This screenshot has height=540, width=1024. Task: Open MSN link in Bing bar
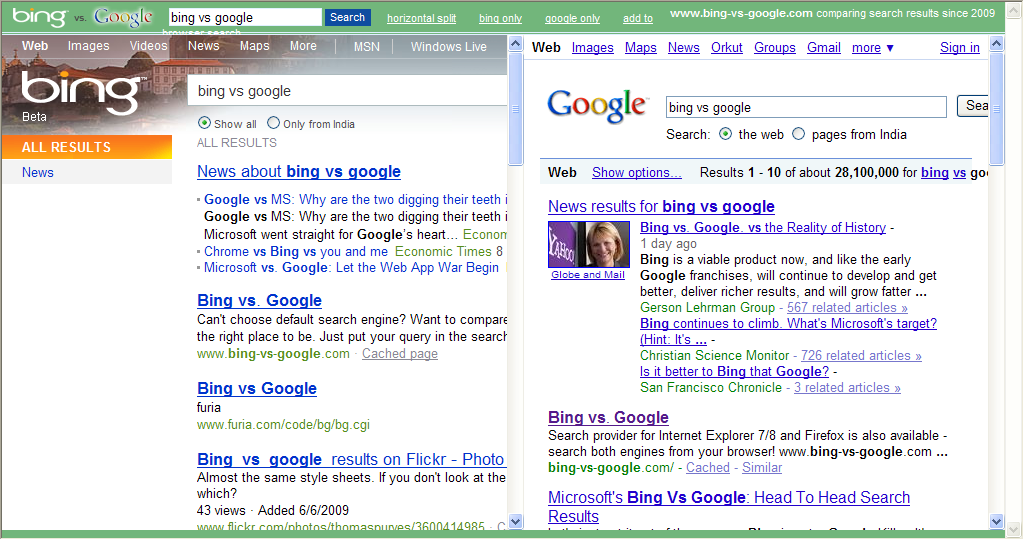366,46
